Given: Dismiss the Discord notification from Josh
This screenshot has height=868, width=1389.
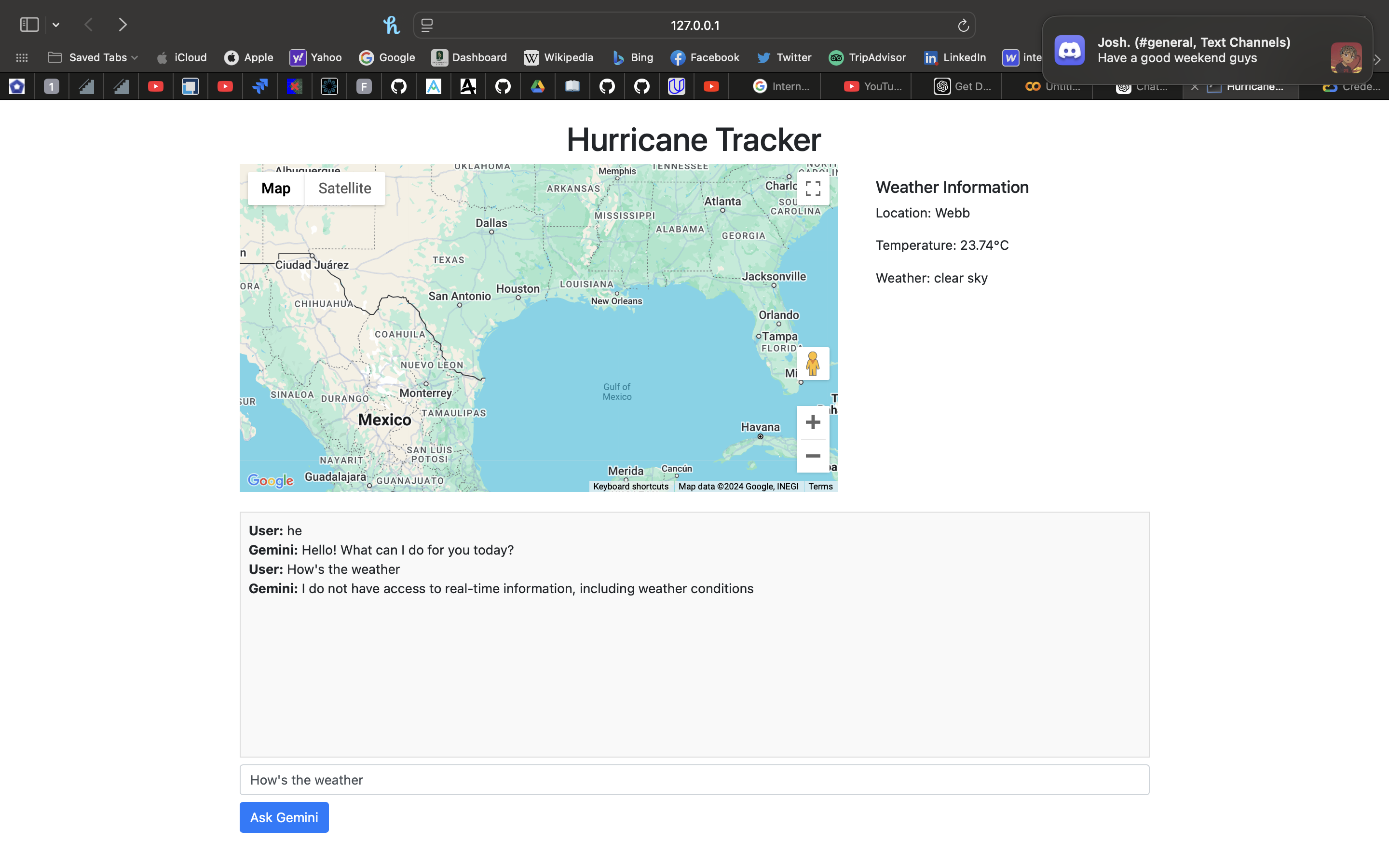Looking at the screenshot, I should point(1205,50).
